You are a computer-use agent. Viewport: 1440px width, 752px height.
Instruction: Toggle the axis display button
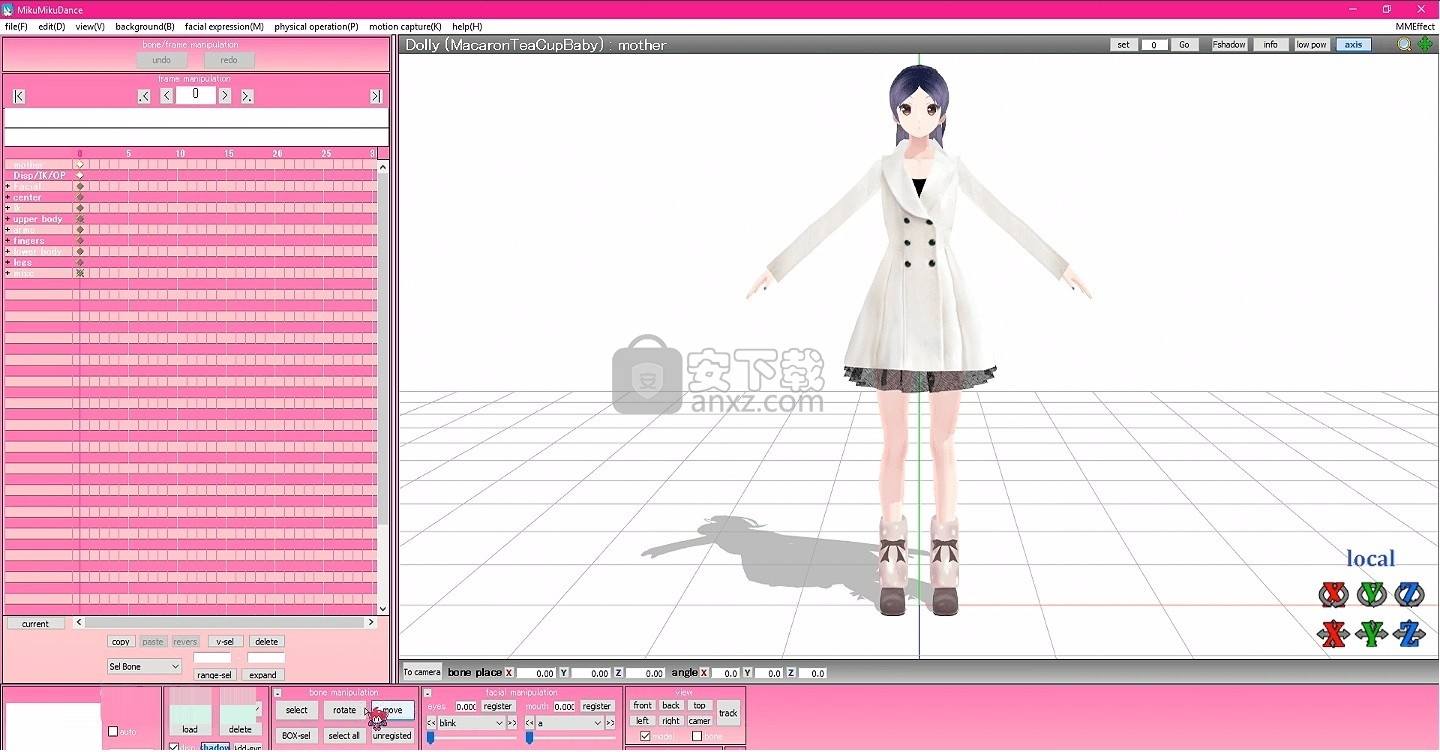1353,45
